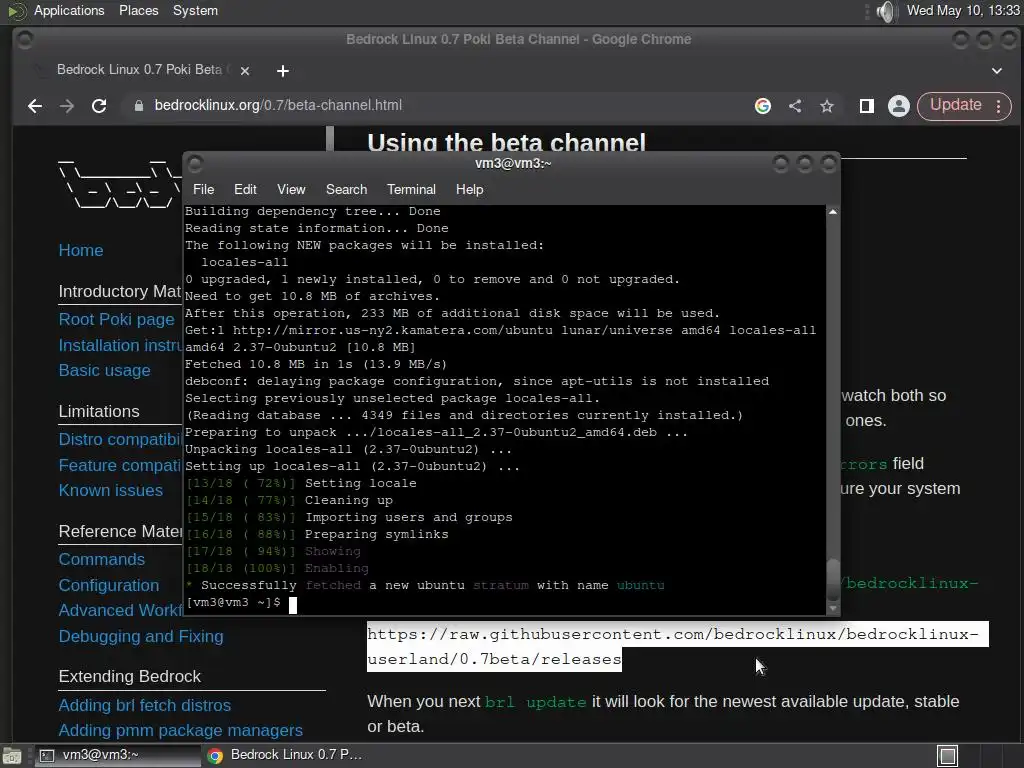Image resolution: width=1024 pixels, height=768 pixels.
Task: Open the Installation instructions link
Action: (x=120, y=345)
